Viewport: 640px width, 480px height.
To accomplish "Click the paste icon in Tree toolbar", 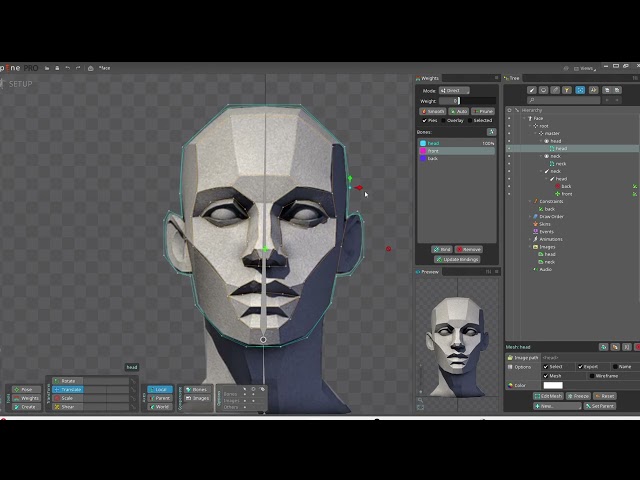I will tap(617, 90).
